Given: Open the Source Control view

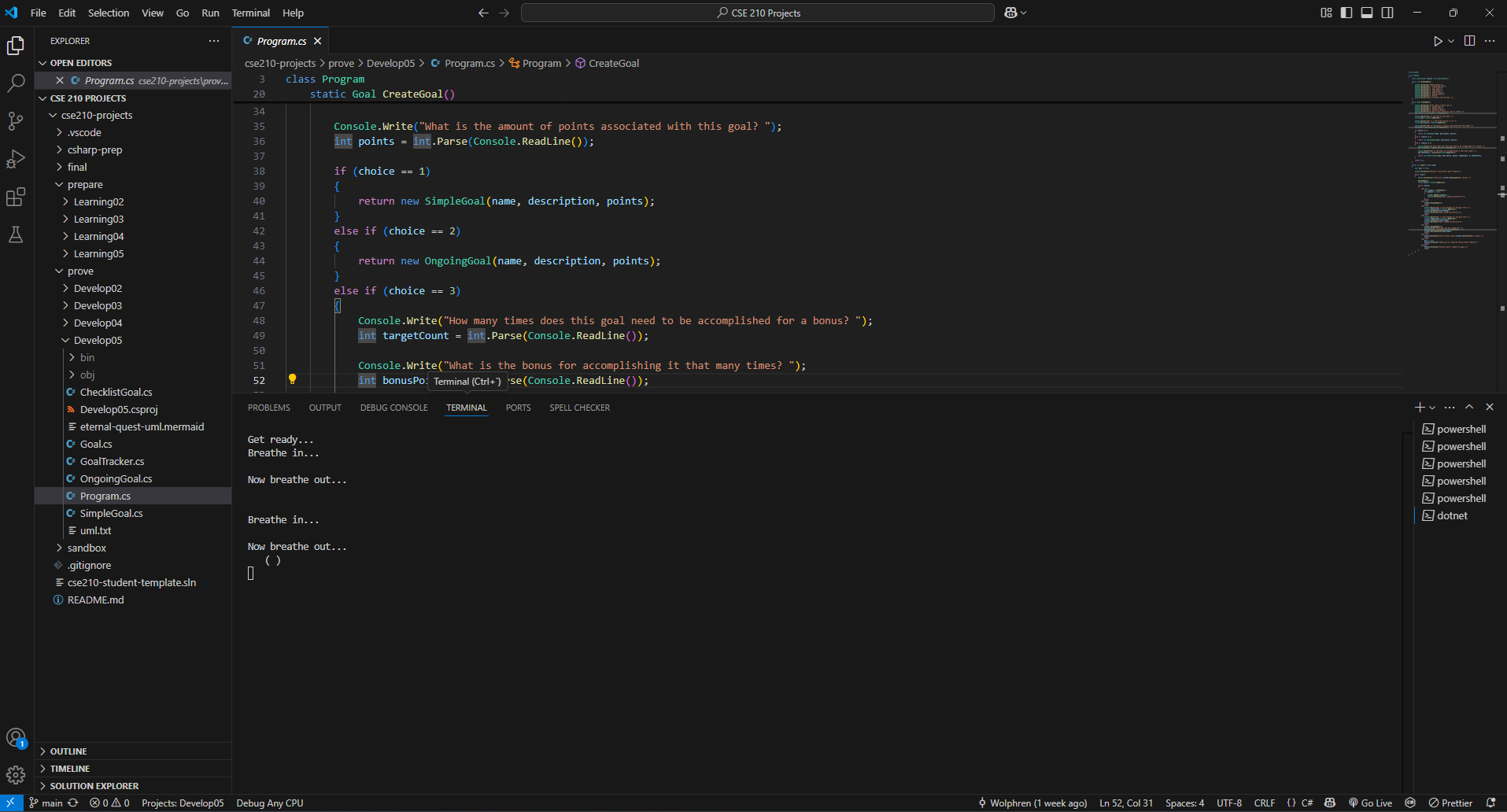Looking at the screenshot, I should click(x=16, y=121).
